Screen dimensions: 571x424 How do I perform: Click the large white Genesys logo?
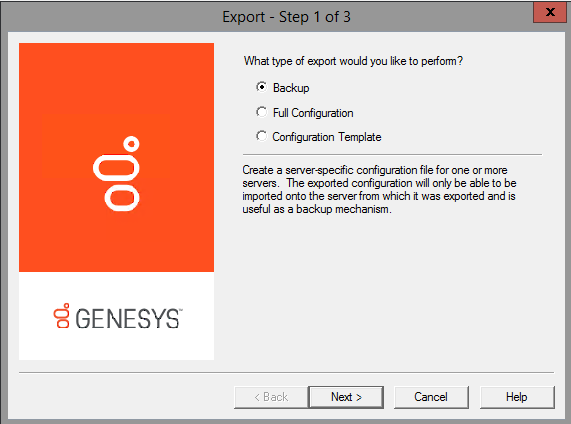(117, 174)
